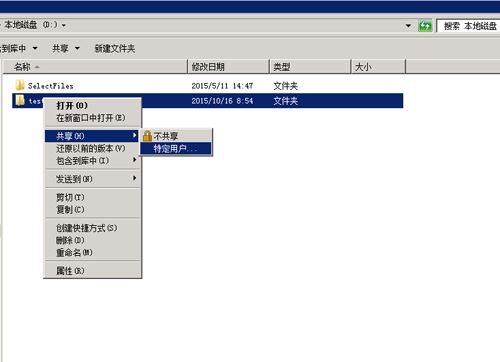Screen dimensions: 500x362
Task: Open the address bar history dropdown arrow
Action: coord(408,26)
